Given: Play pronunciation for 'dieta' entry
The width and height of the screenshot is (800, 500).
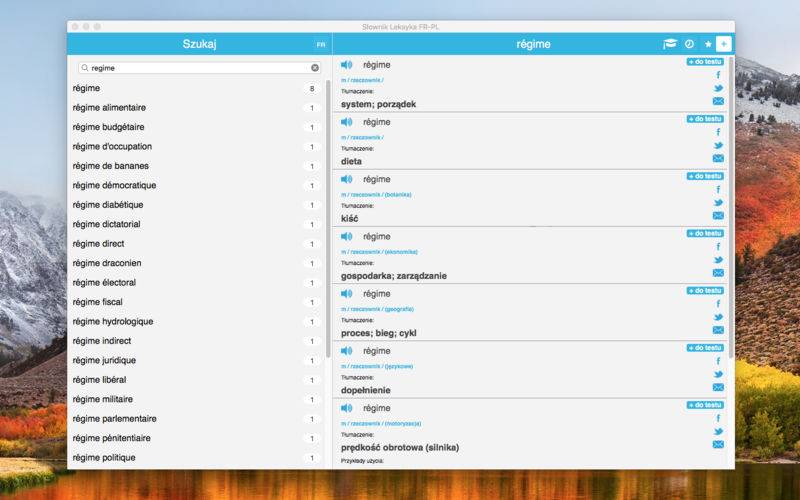Looking at the screenshot, I should 346,122.
